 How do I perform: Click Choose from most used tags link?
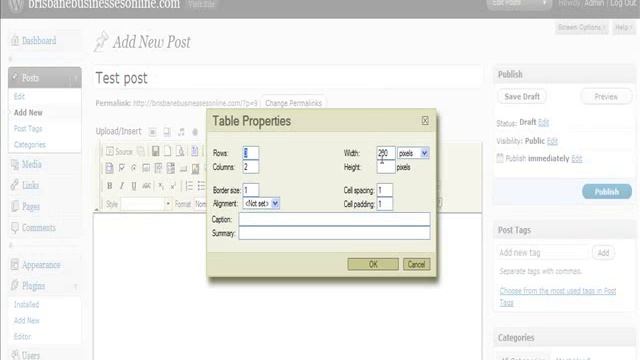click(558, 297)
